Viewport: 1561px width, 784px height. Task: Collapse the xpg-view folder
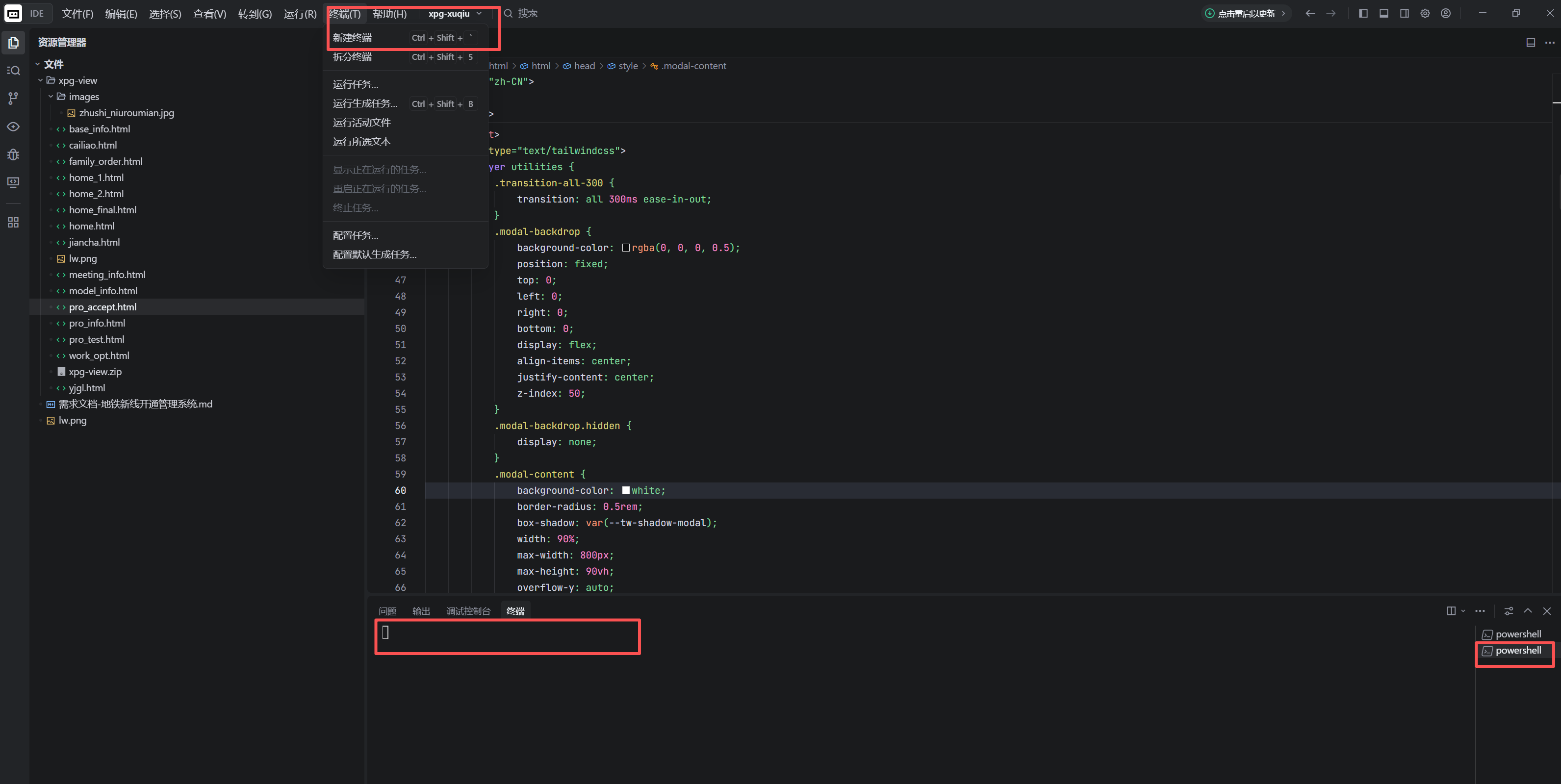tap(41, 80)
